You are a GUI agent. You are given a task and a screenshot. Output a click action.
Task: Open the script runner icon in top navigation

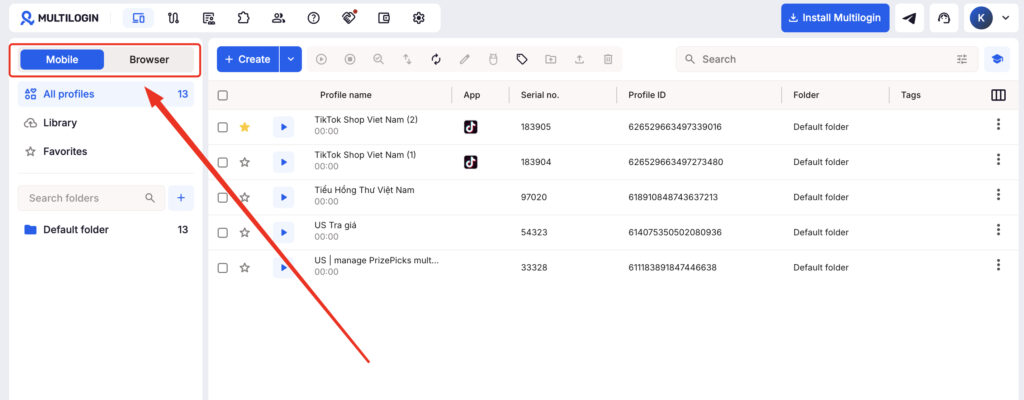pos(208,18)
